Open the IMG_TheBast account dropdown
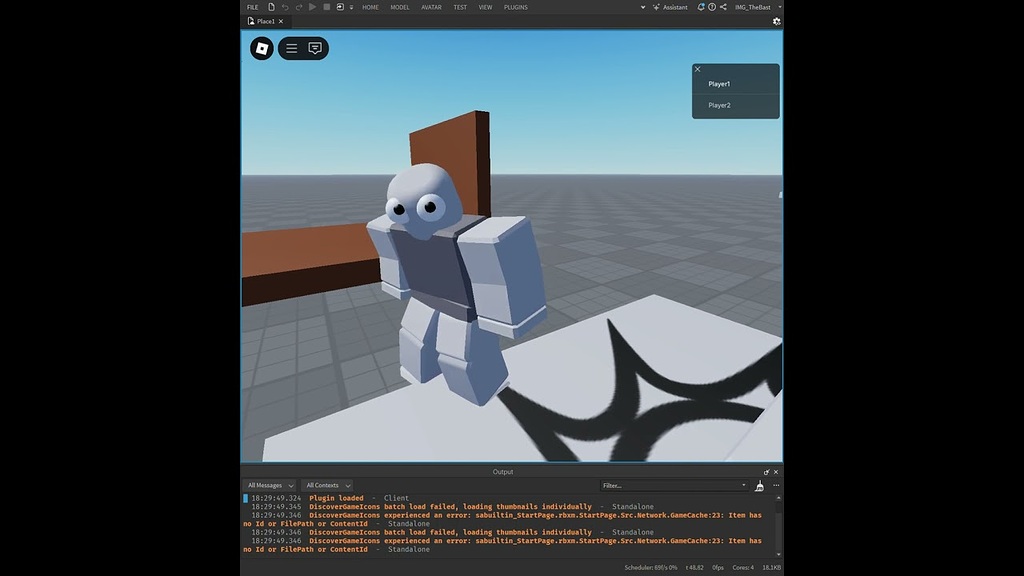 point(756,7)
